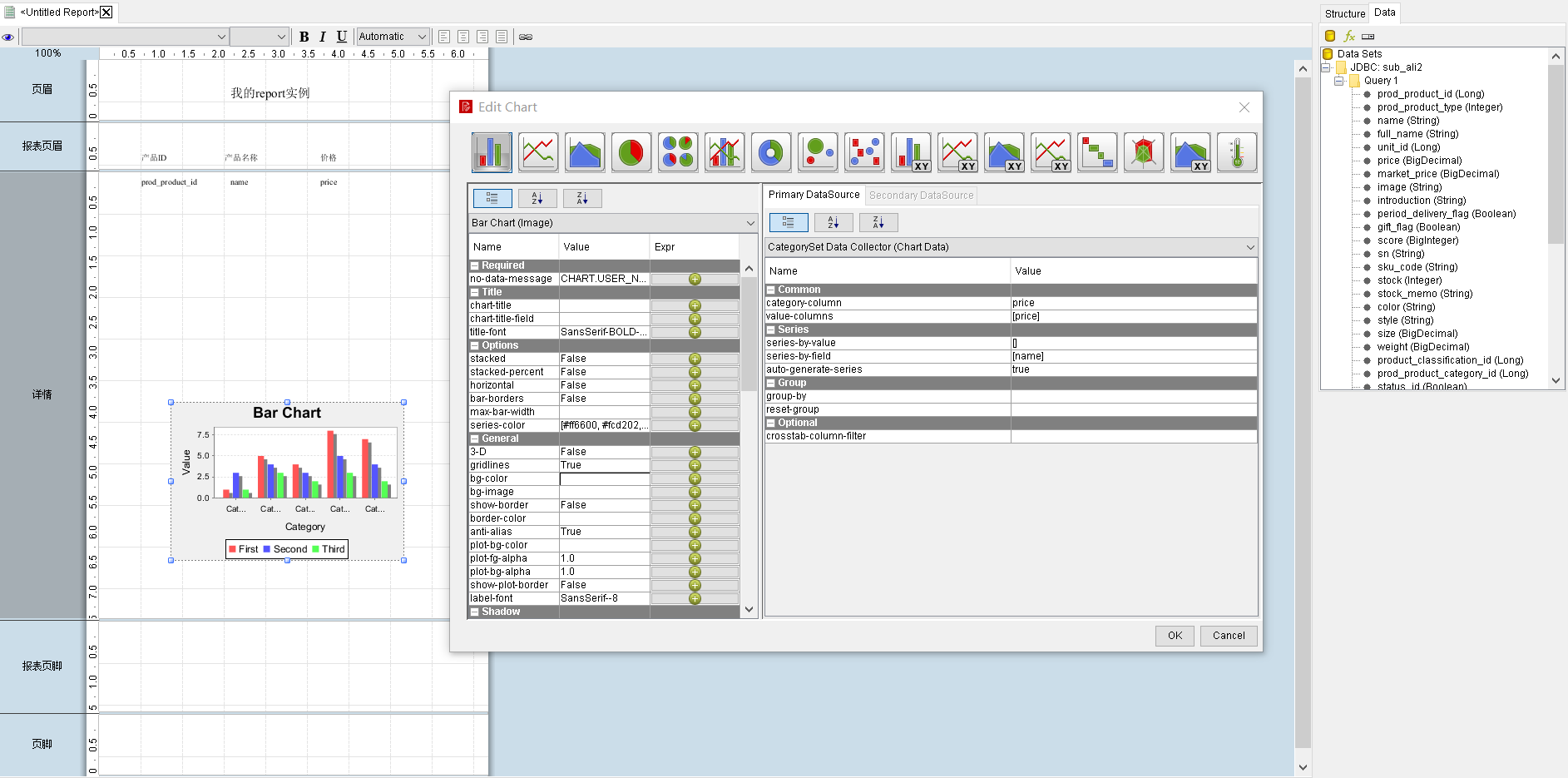Select name (String) field in tree
Viewport: 1568px width, 778px height.
1407,121
